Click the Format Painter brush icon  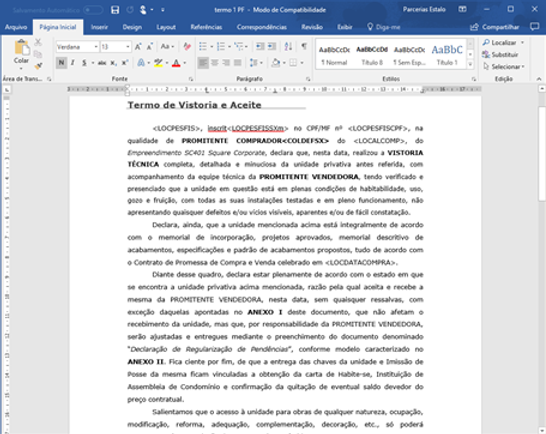[38, 65]
